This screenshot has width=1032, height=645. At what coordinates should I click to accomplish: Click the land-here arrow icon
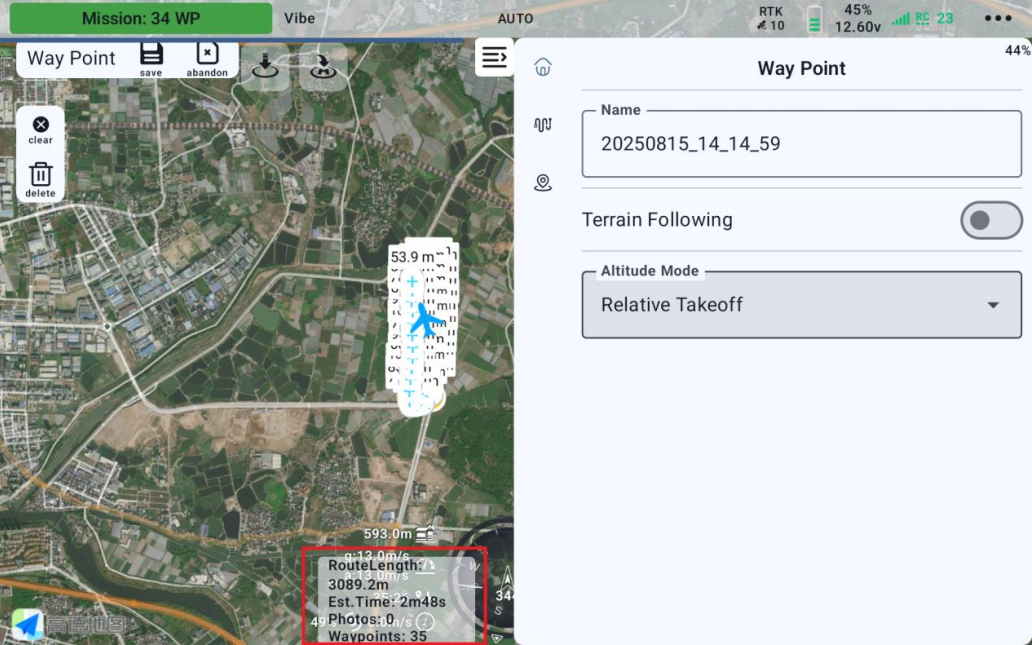pyautogui.click(x=264, y=66)
